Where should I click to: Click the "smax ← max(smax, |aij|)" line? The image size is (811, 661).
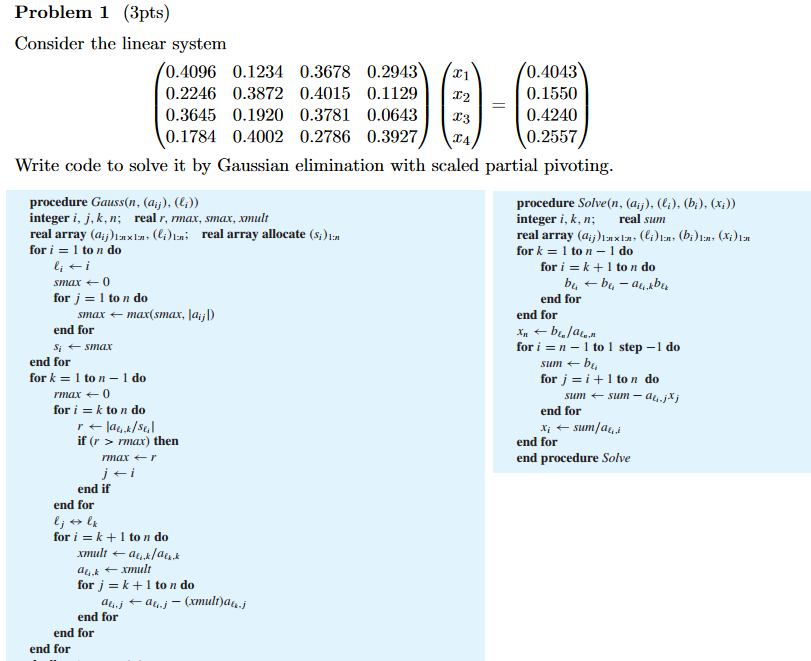146,314
